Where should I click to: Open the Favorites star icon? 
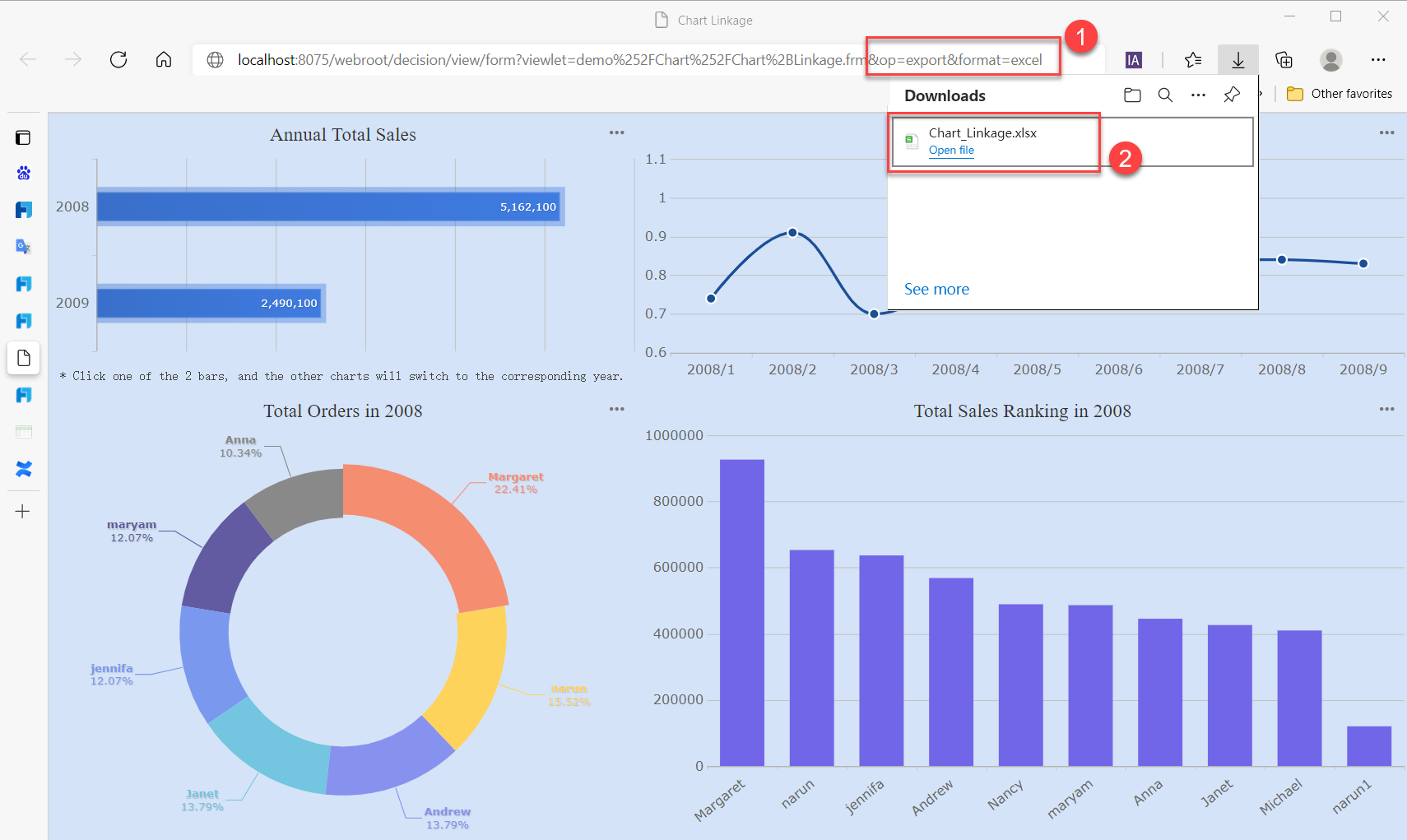[x=1195, y=59]
